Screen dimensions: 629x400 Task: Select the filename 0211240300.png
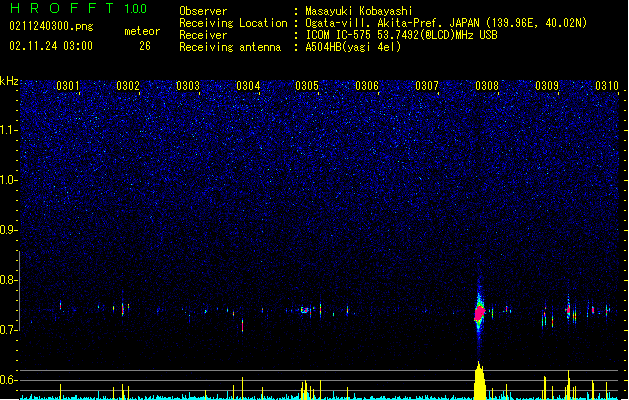[x=51, y=26]
